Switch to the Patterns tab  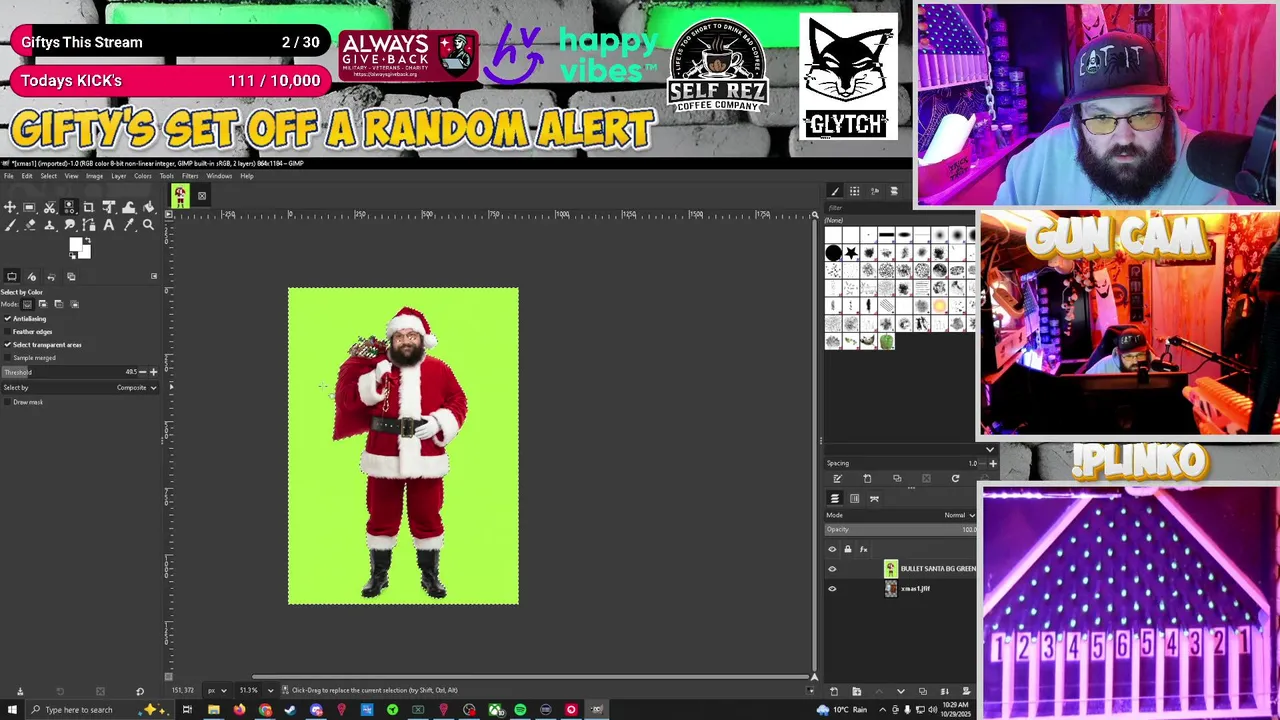tap(855, 191)
